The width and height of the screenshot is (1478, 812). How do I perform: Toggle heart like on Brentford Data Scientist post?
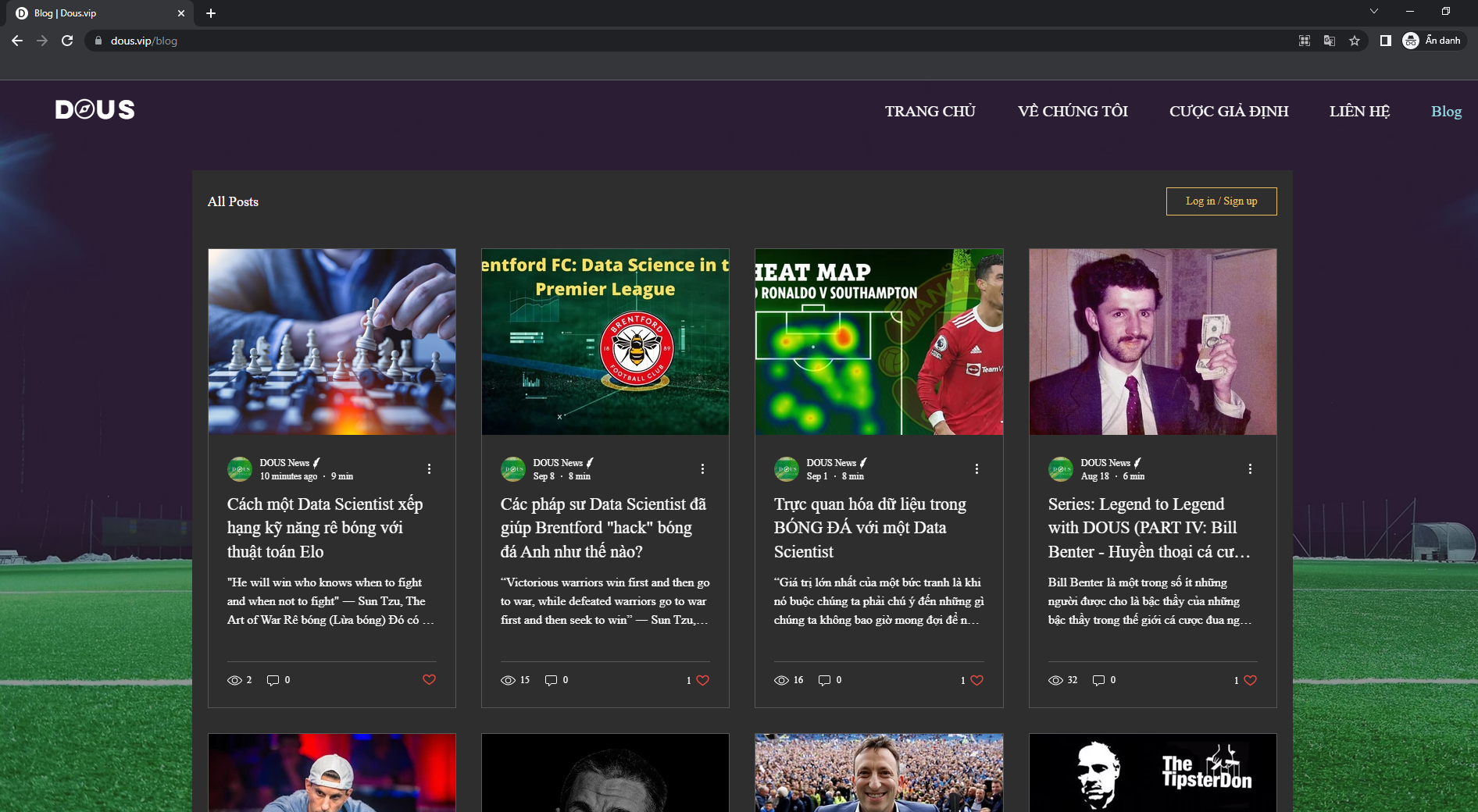(x=702, y=680)
